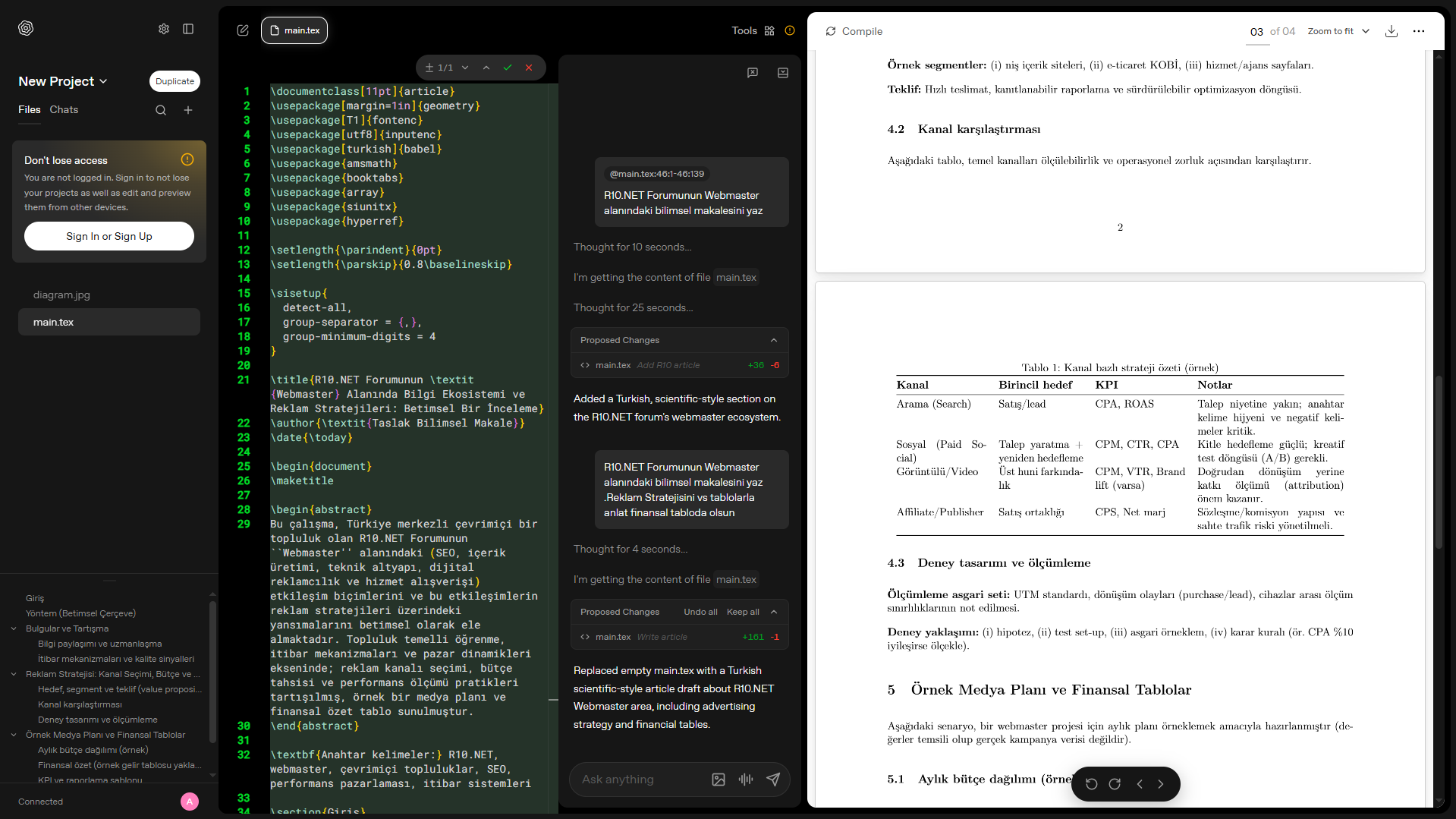Image resolution: width=1456 pixels, height=819 pixels.
Task: Go to previous change with up arrow
Action: (x=486, y=68)
